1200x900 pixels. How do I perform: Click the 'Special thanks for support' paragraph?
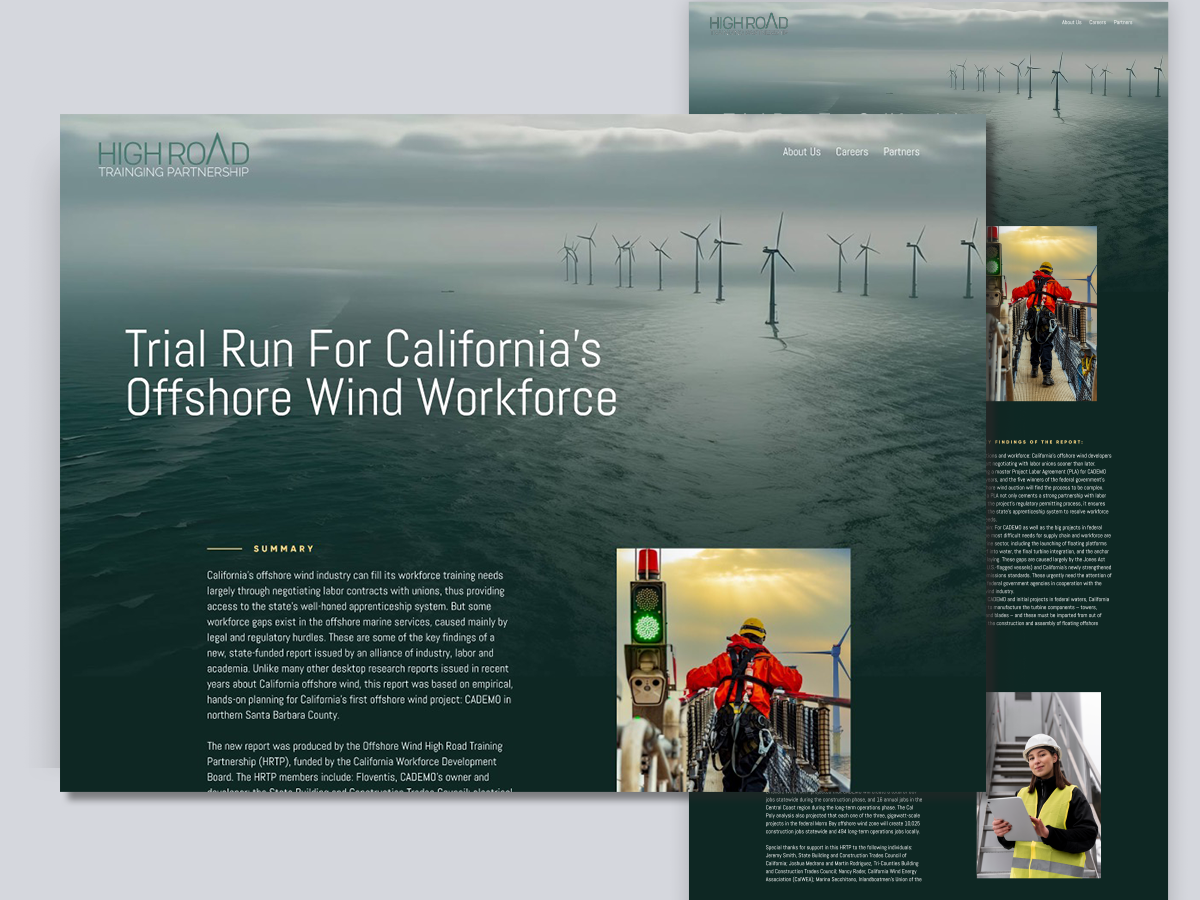pyautogui.click(x=843, y=863)
